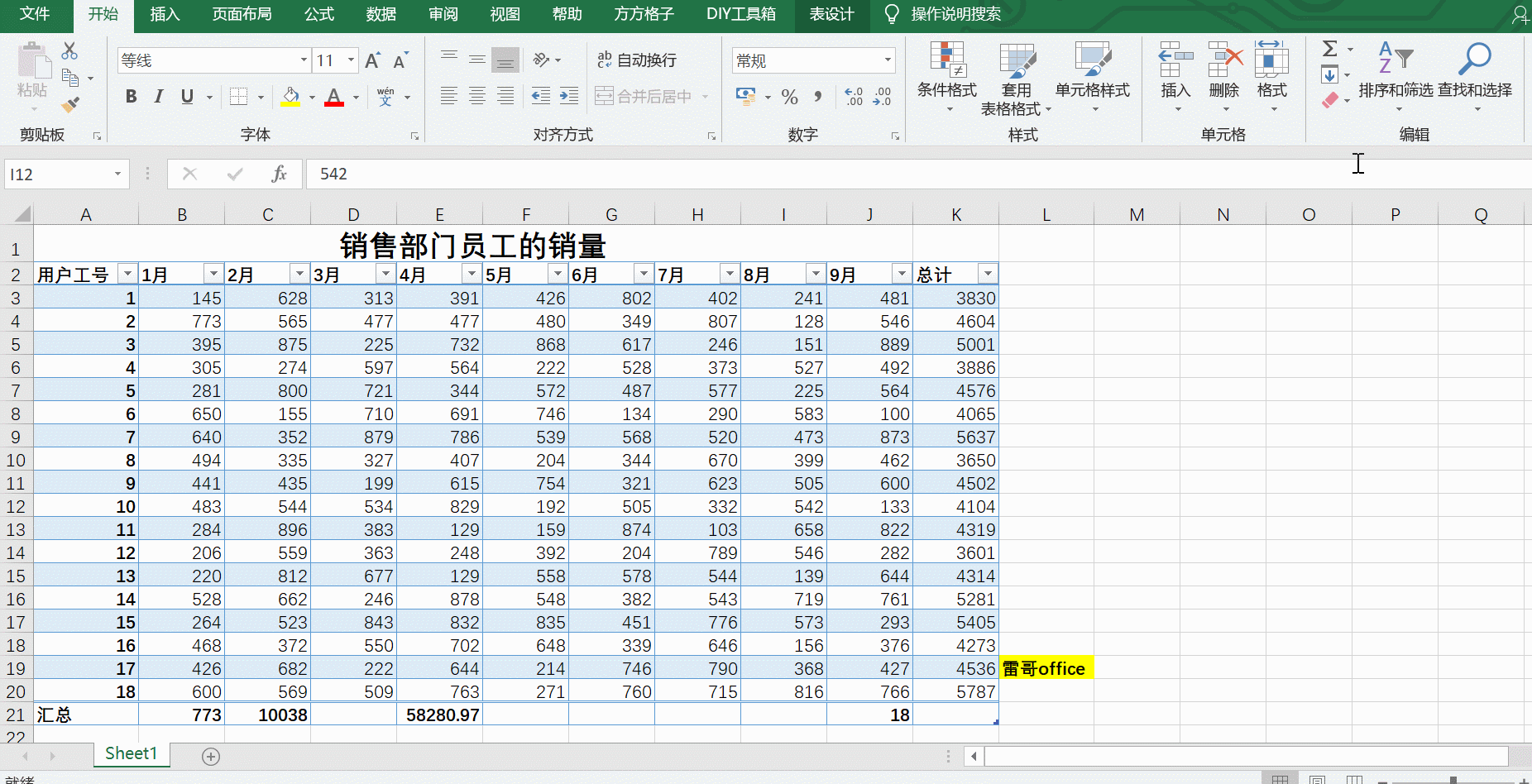Select the Sheet1 tab
1532x784 pixels.
click(131, 753)
